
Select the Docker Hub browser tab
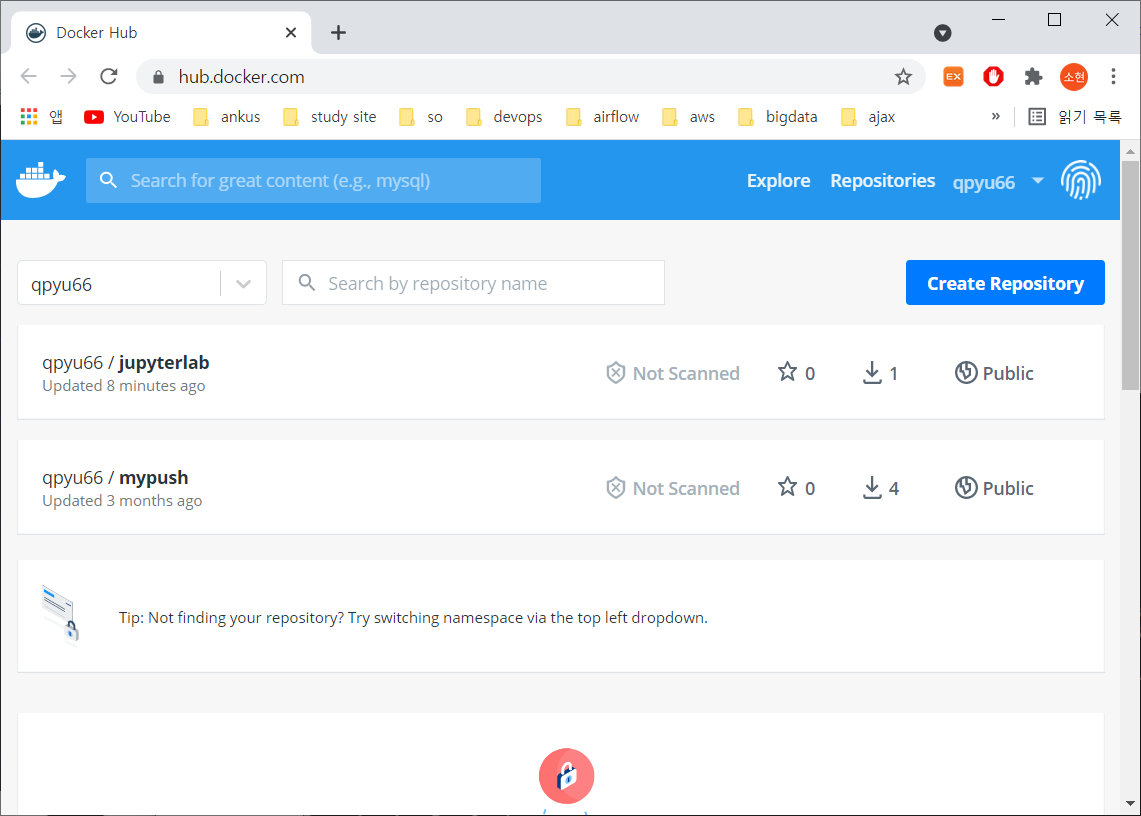click(x=162, y=33)
